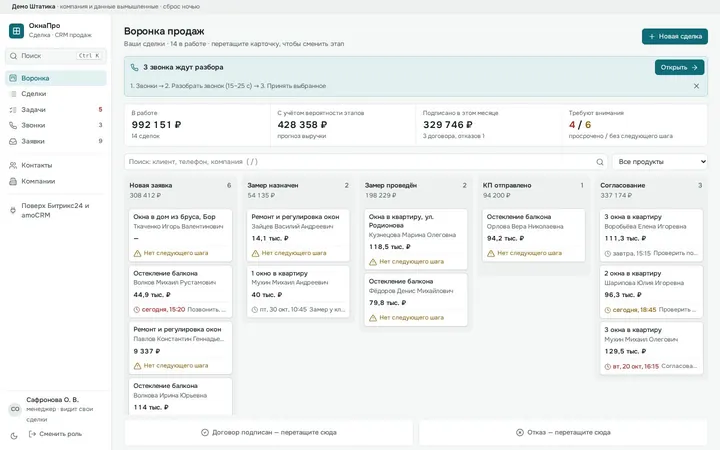Click the CO user avatar
Image resolution: width=720 pixels, height=450 pixels.
tap(15, 409)
